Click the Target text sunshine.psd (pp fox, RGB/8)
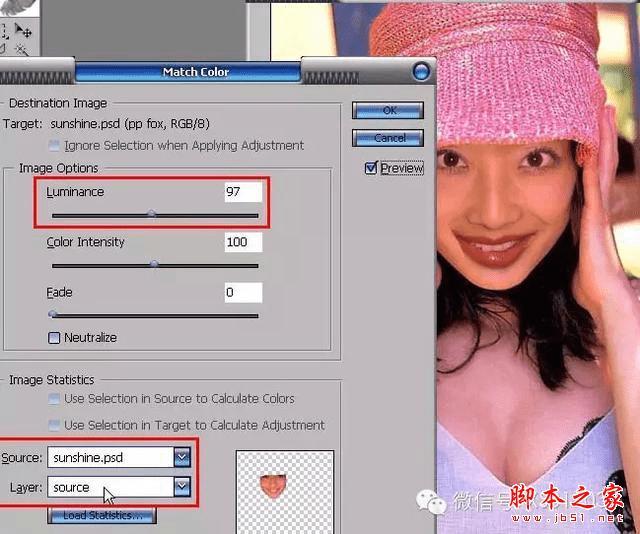 (x=130, y=124)
